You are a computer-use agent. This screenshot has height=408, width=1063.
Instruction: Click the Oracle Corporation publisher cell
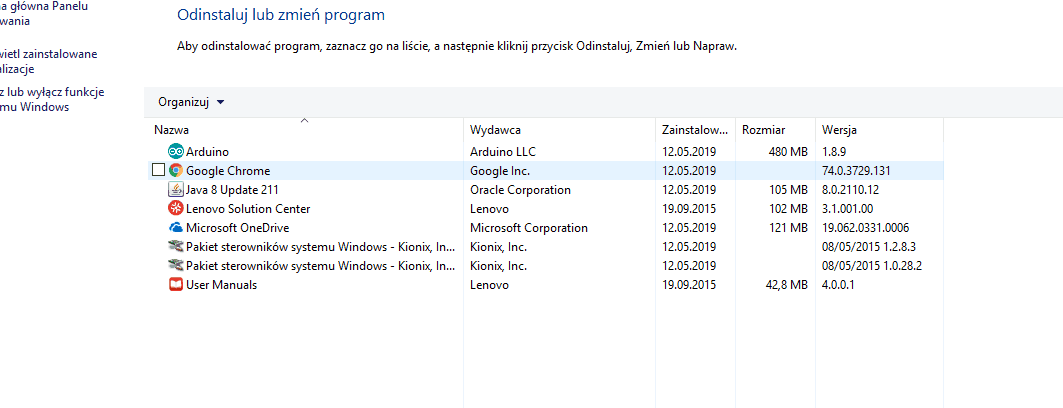(520, 190)
